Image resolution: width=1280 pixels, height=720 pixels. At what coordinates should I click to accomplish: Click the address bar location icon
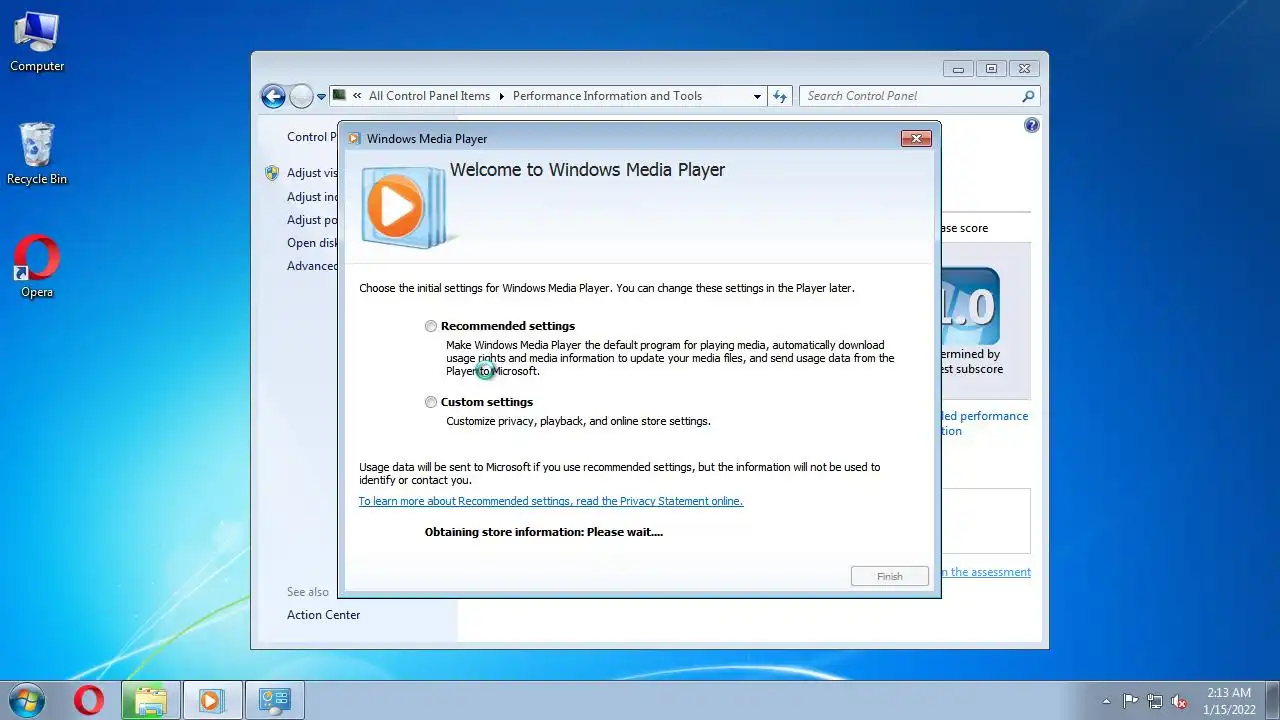340,96
